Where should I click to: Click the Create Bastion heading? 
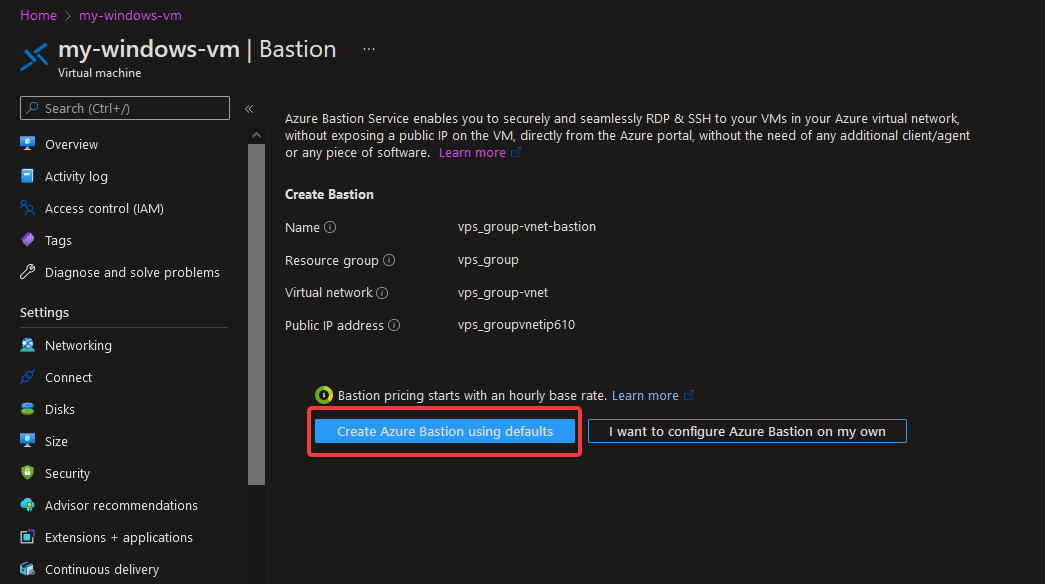(329, 194)
